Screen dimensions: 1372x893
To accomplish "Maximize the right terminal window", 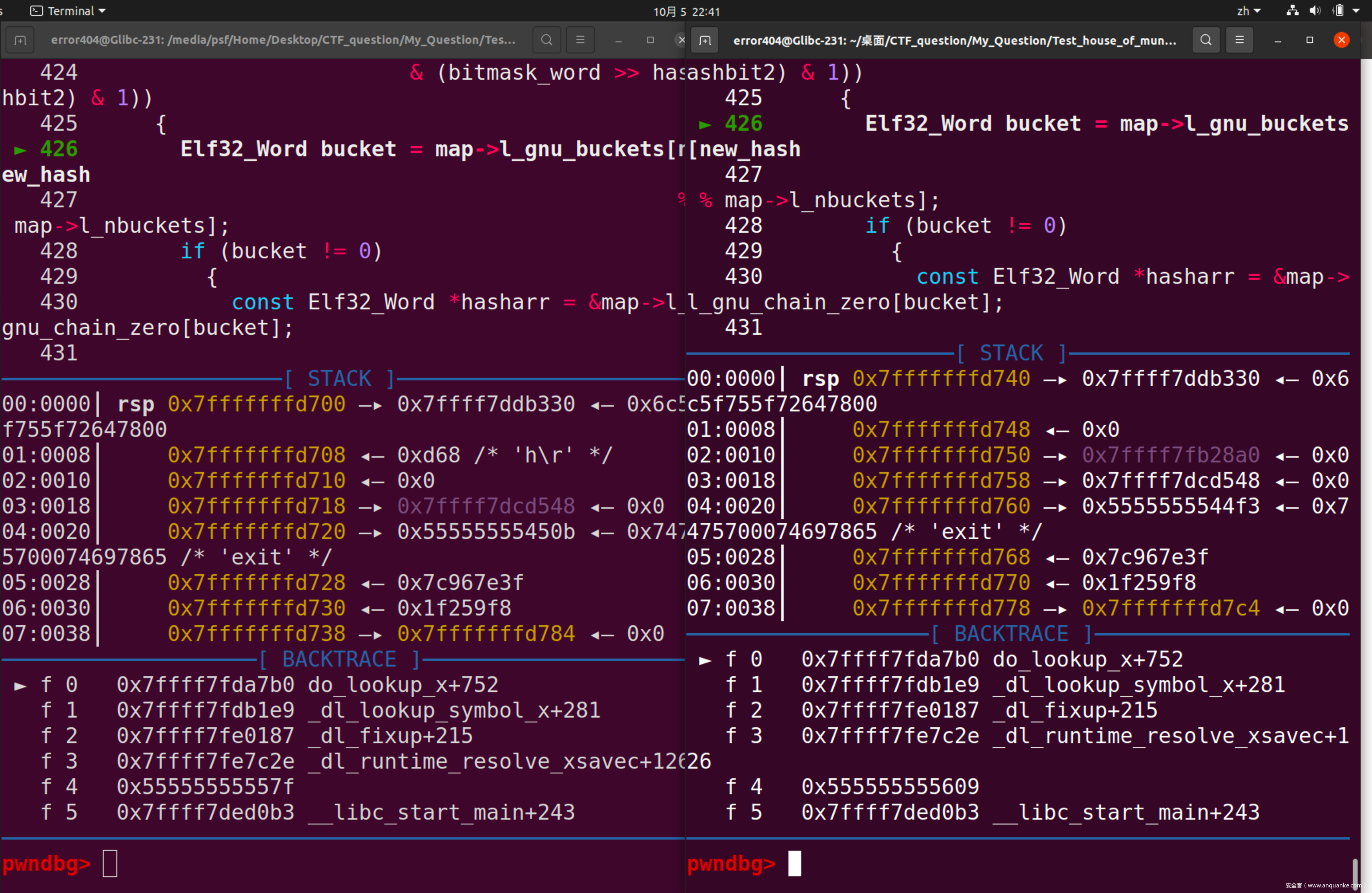I will 1309,40.
